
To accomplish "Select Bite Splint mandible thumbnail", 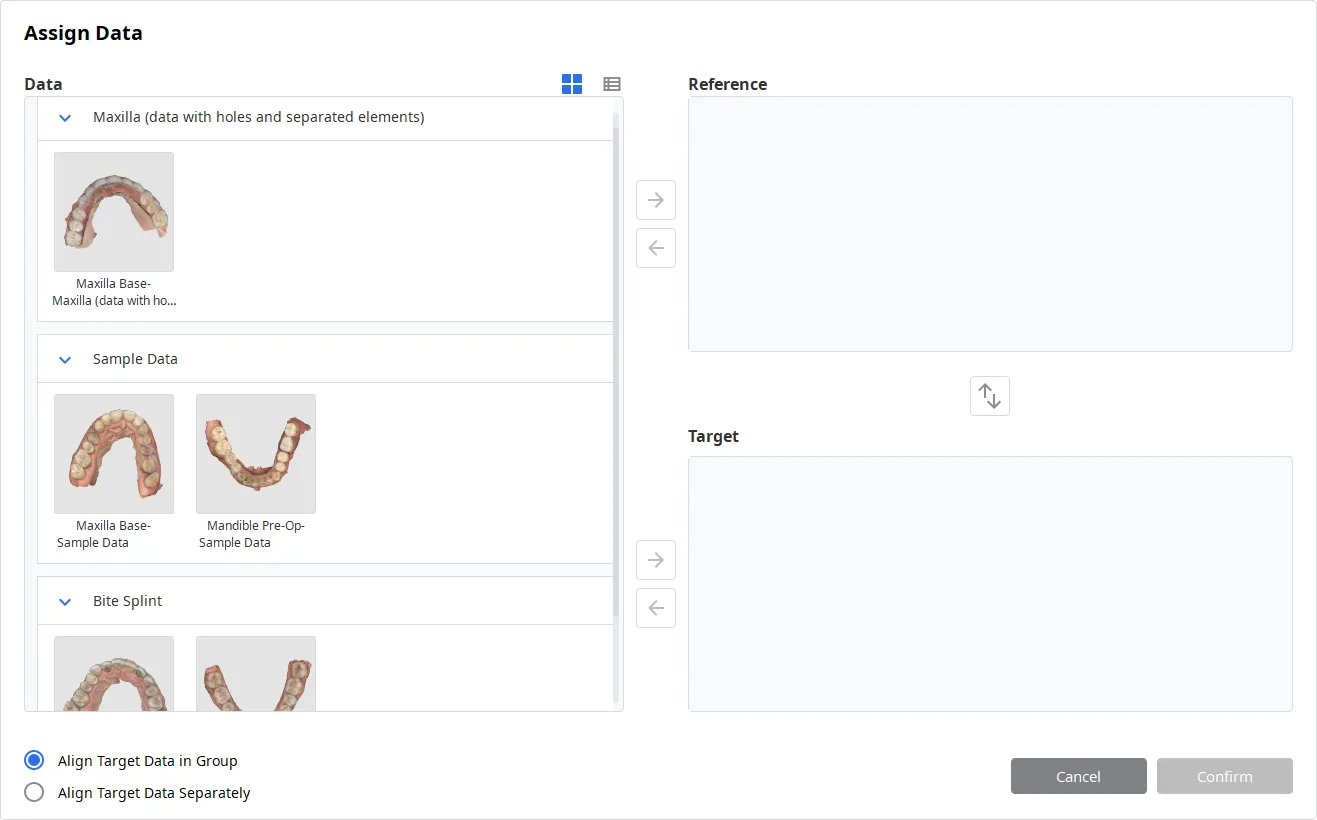I will [256, 673].
